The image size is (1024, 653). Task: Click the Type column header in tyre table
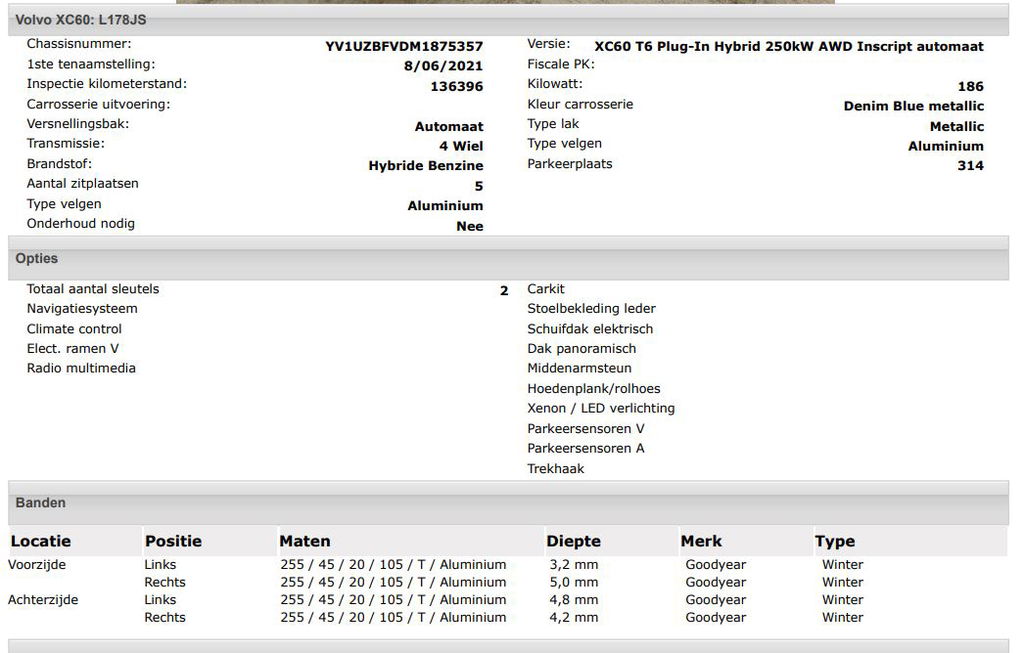[x=834, y=541]
